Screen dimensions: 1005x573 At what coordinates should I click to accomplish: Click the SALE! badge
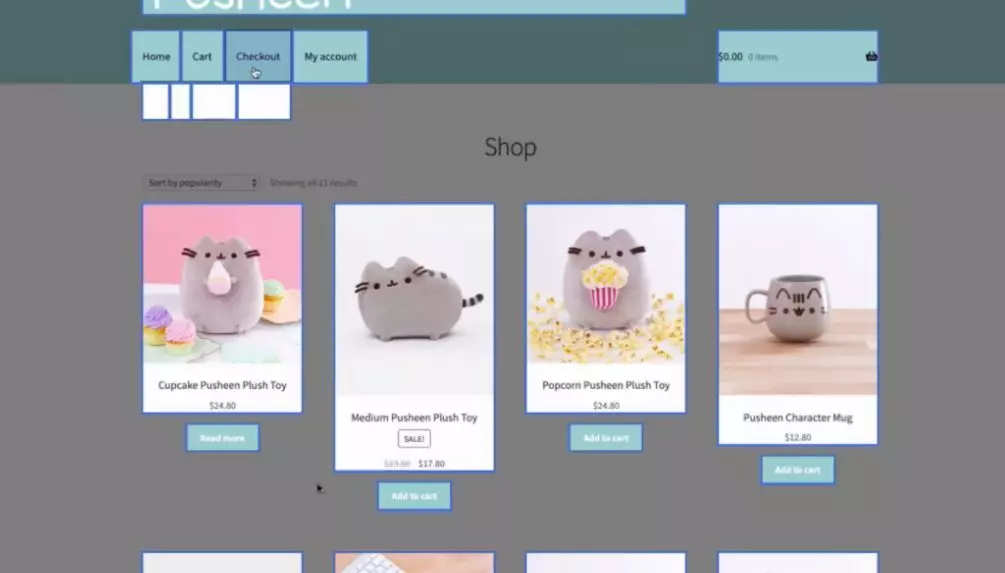pos(414,439)
